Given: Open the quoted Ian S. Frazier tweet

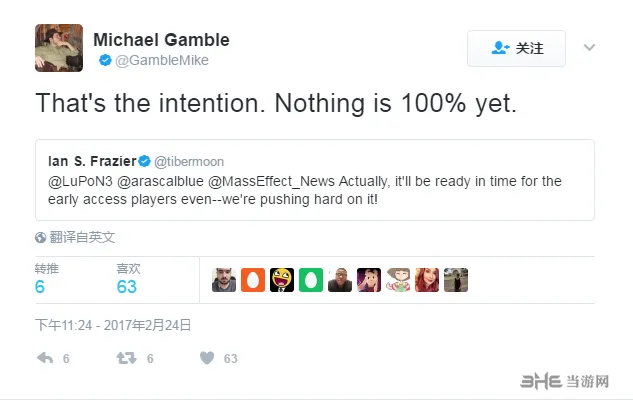Looking at the screenshot, I should pyautogui.click(x=315, y=180).
